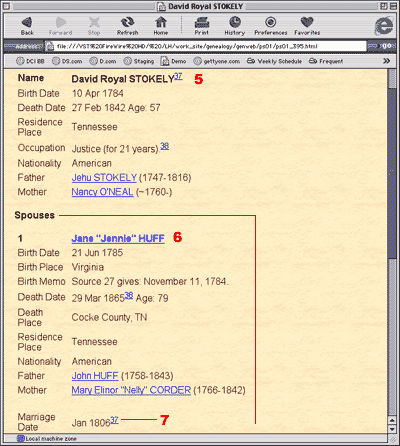400x446 pixels.
Task: Click the go button beside address bar
Action: tap(382, 46)
